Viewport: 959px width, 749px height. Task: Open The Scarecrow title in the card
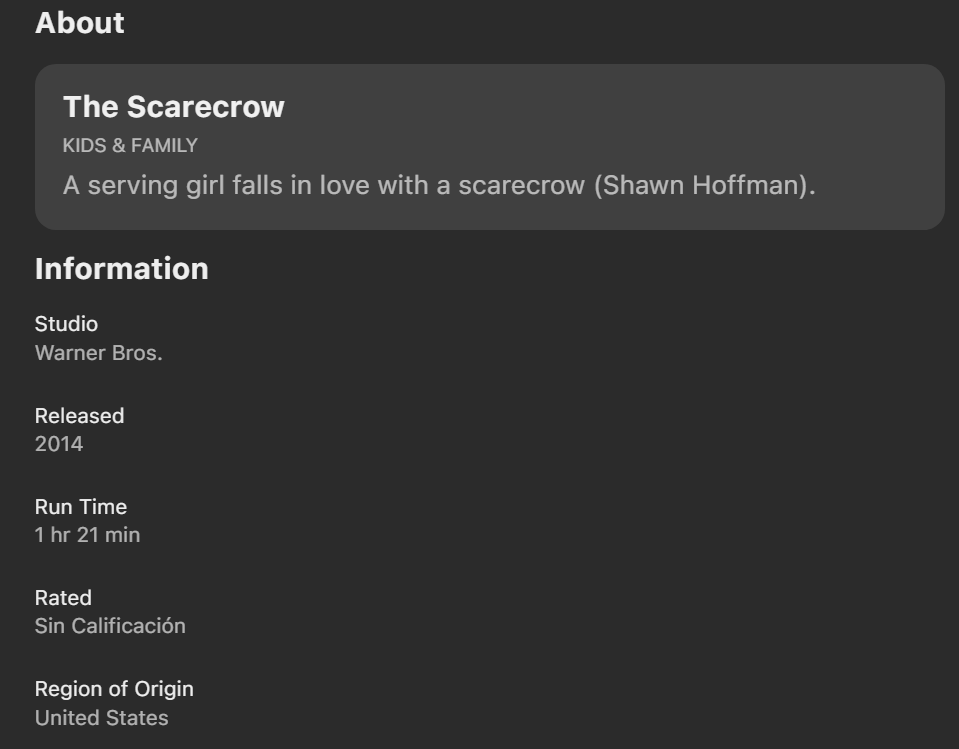pos(174,107)
